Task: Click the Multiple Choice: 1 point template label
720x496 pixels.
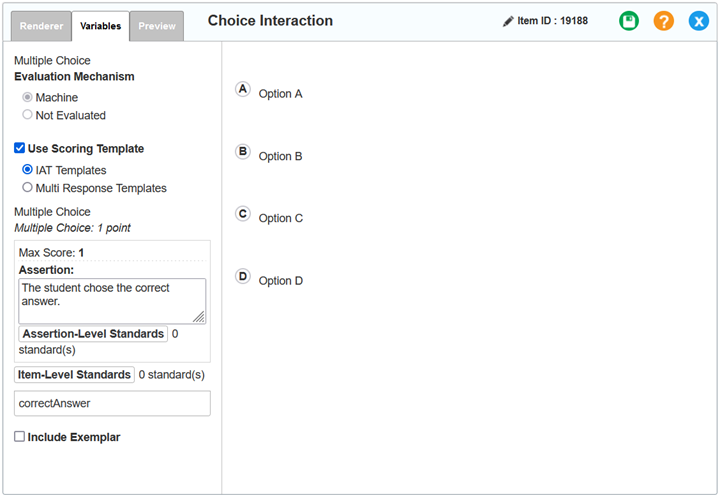Action: (73, 228)
